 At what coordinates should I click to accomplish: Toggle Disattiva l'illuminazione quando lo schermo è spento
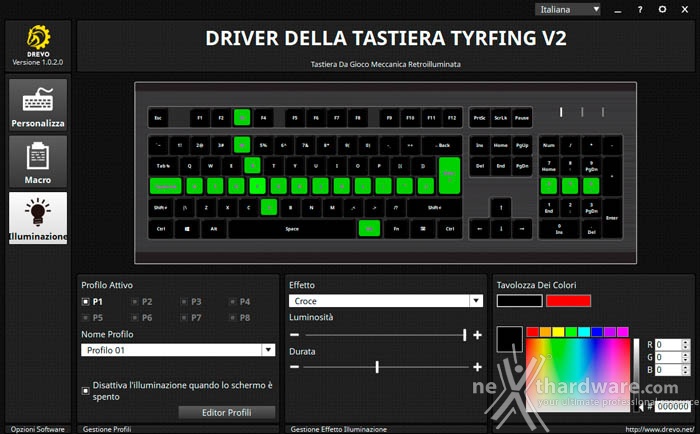(86, 391)
